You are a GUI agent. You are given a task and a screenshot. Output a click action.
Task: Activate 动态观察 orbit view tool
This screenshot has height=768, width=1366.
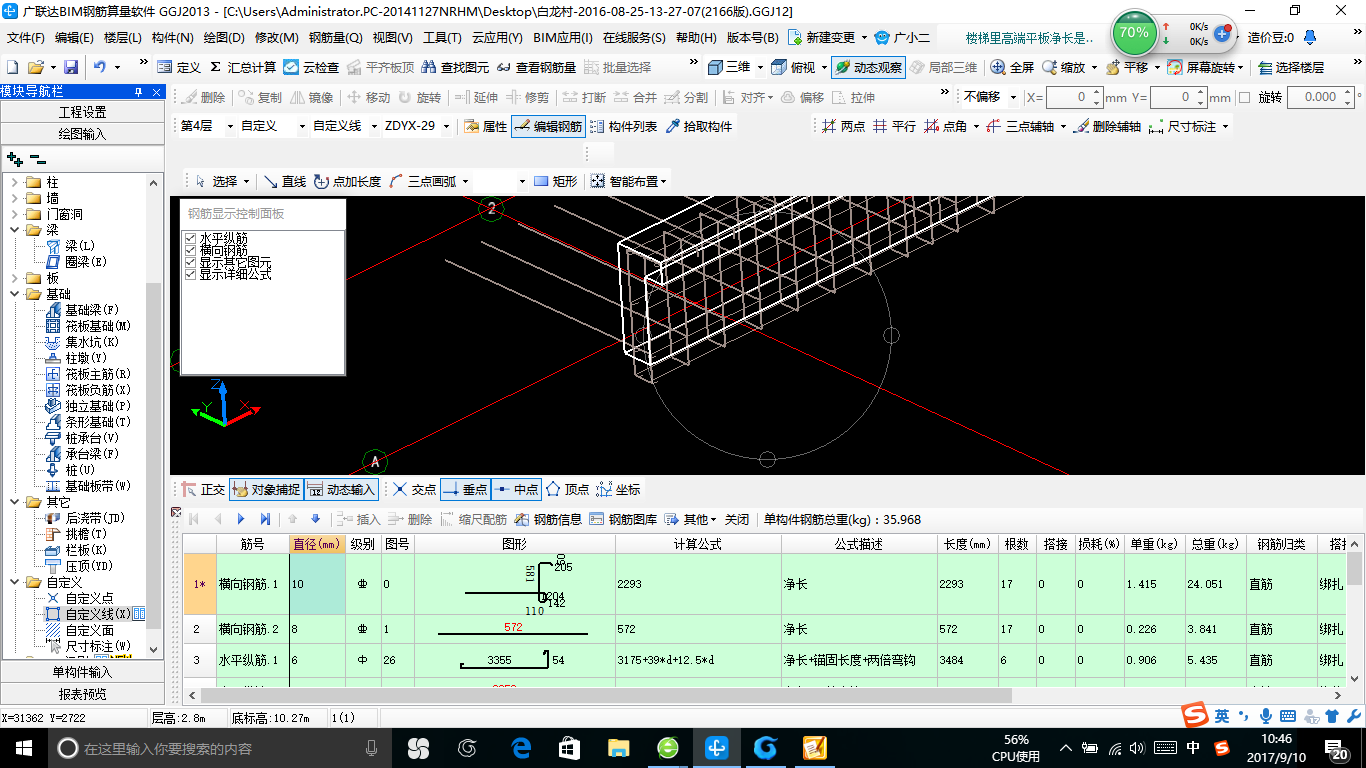(x=868, y=67)
